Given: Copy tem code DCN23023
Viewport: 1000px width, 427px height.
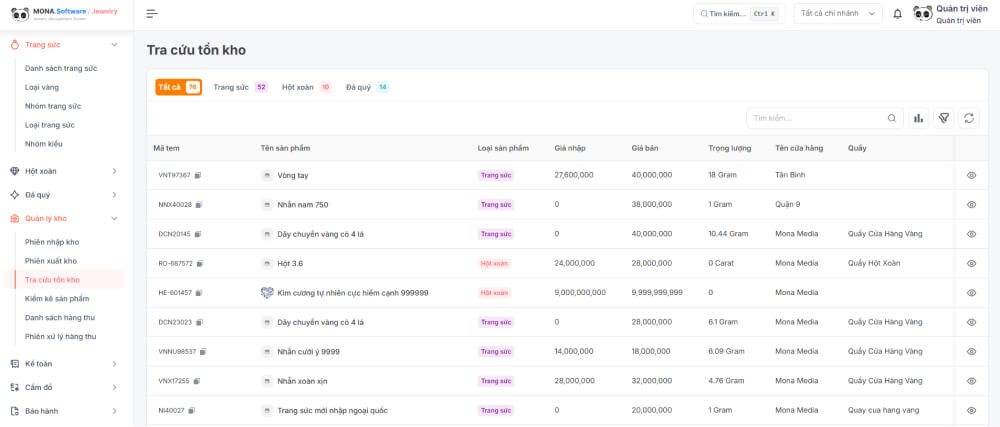Looking at the screenshot, I should [198, 322].
